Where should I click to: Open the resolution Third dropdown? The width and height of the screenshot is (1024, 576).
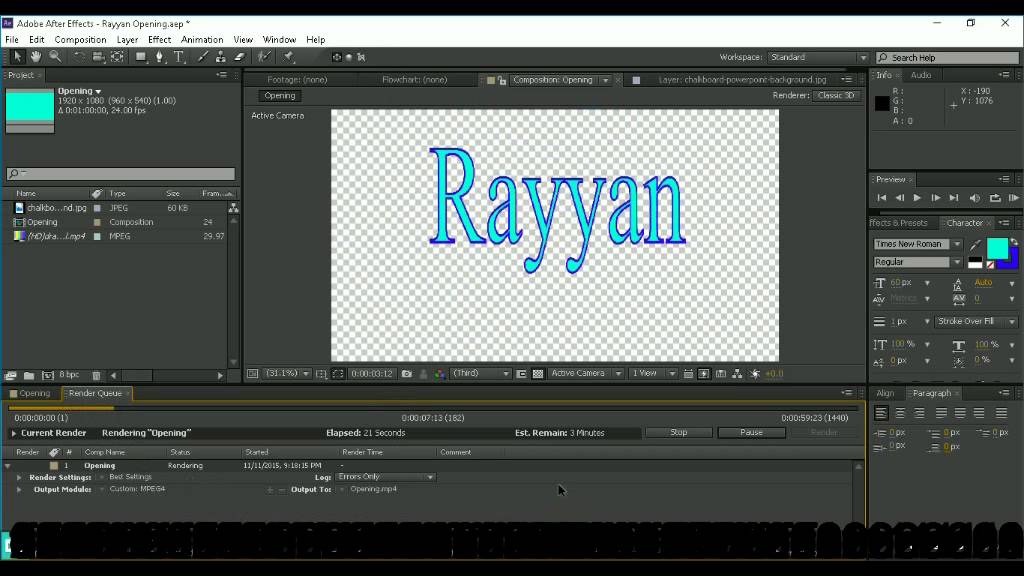tap(481, 374)
